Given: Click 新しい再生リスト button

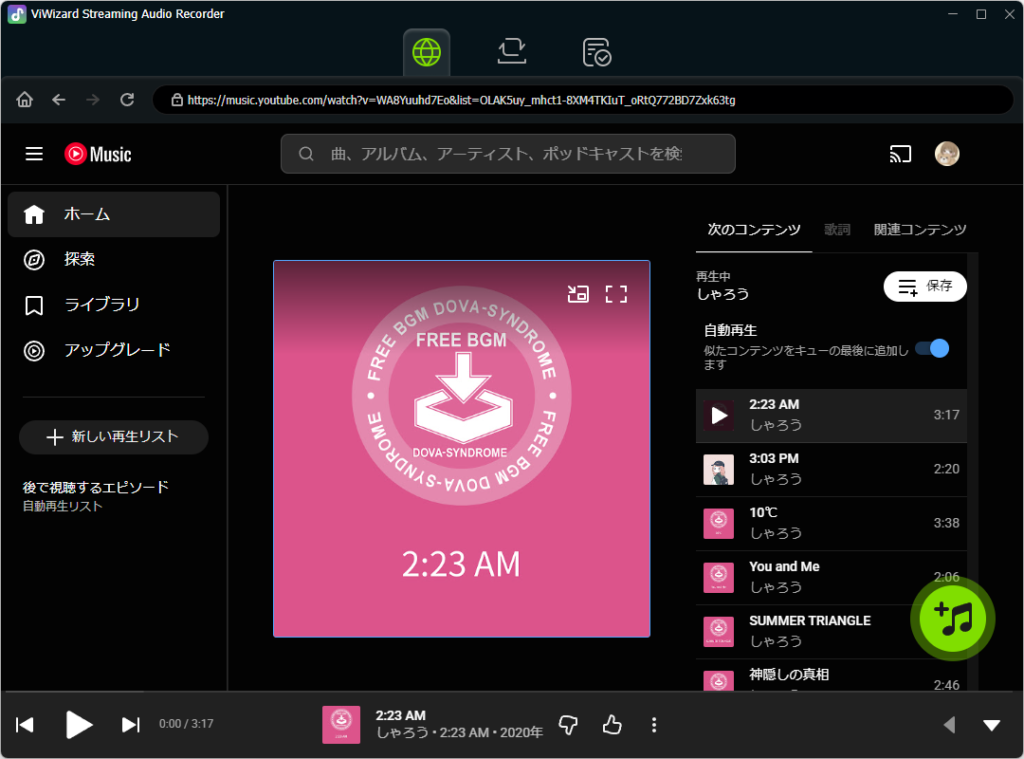Looking at the screenshot, I should [x=113, y=437].
